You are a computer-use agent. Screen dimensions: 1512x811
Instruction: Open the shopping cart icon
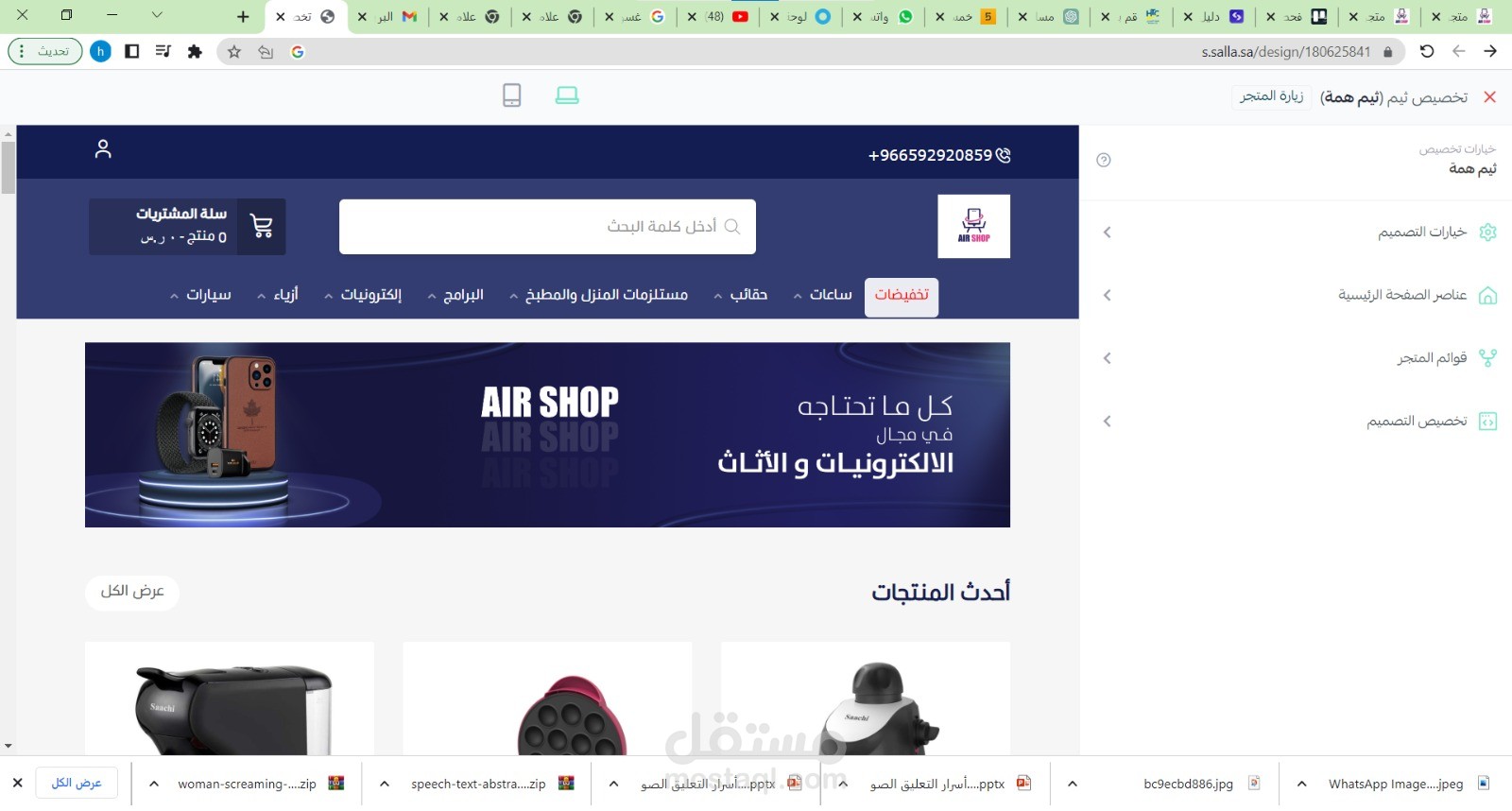pos(262,226)
